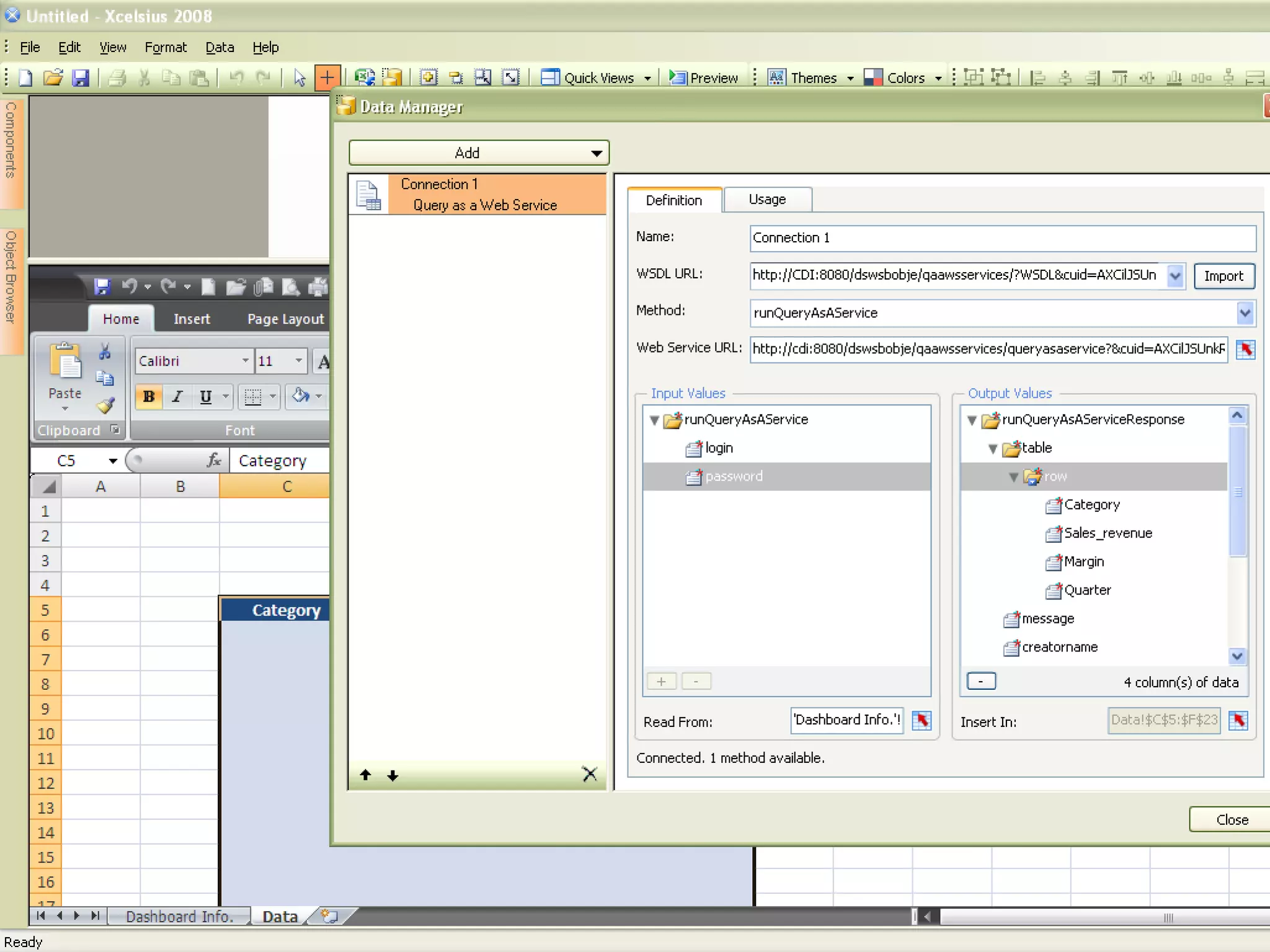Open the Edit menu
Viewport: 1270px width, 952px height.
coord(69,48)
